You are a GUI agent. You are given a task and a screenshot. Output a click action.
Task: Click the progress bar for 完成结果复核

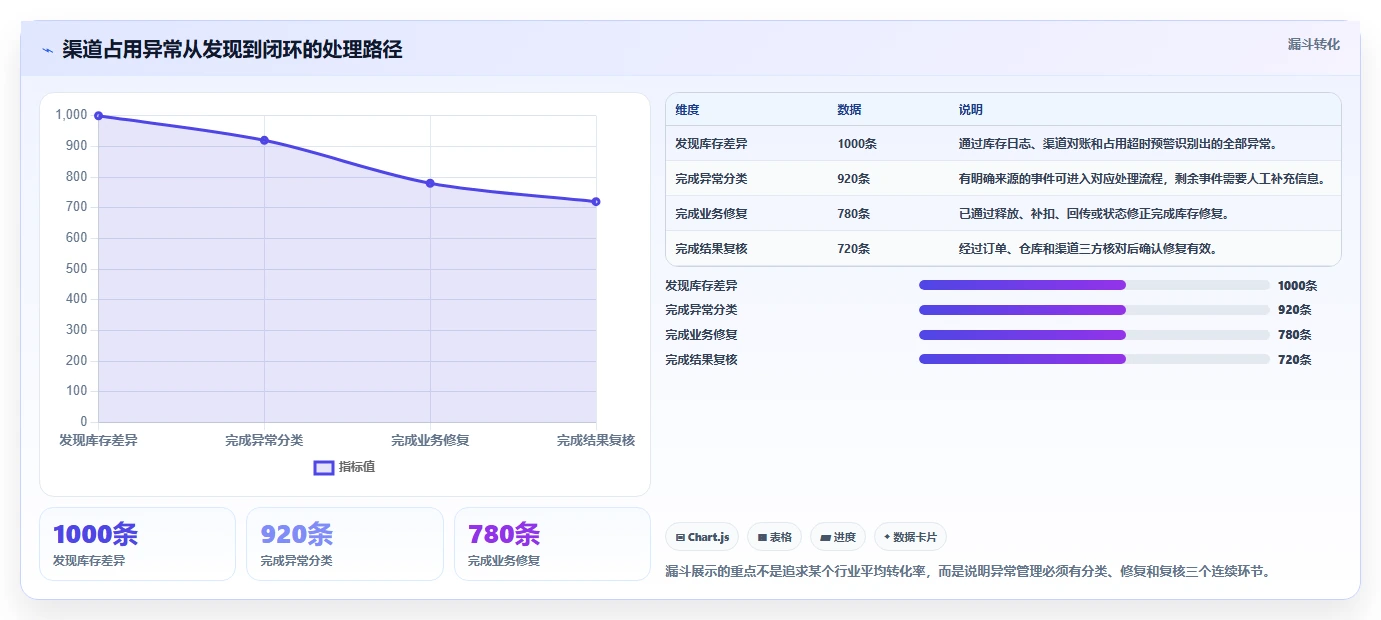coord(1094,359)
